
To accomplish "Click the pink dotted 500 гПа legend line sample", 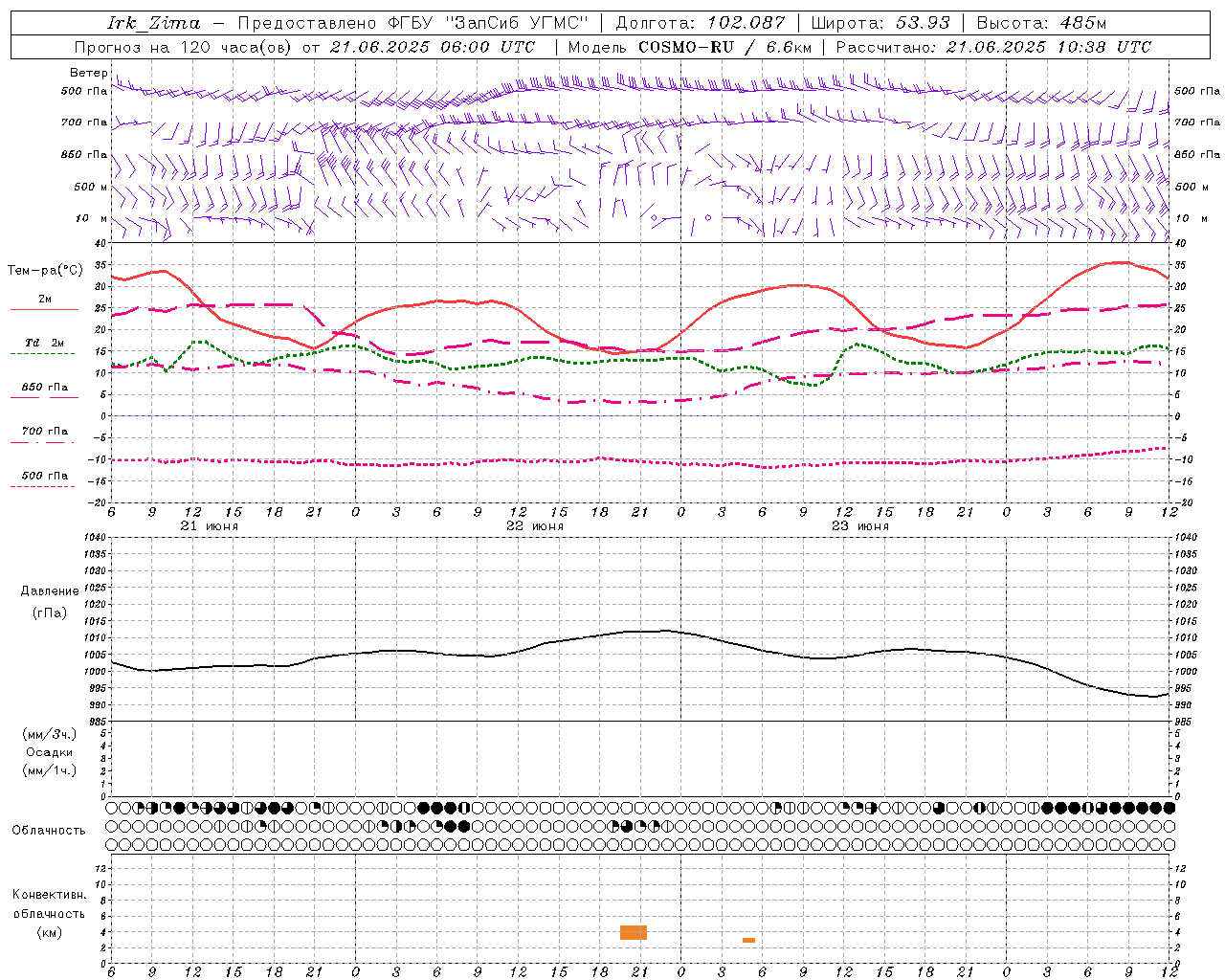I will [x=43, y=486].
